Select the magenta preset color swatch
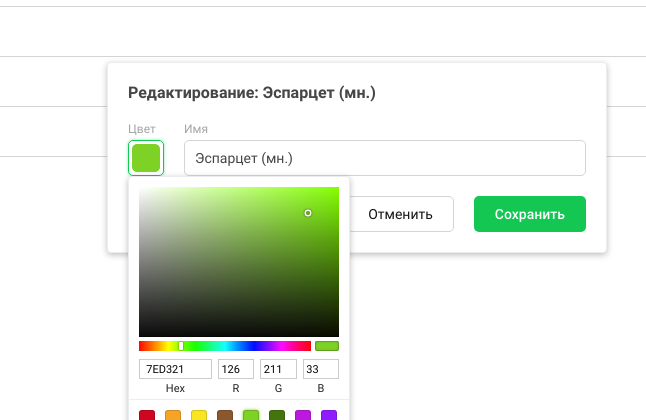 (303, 415)
